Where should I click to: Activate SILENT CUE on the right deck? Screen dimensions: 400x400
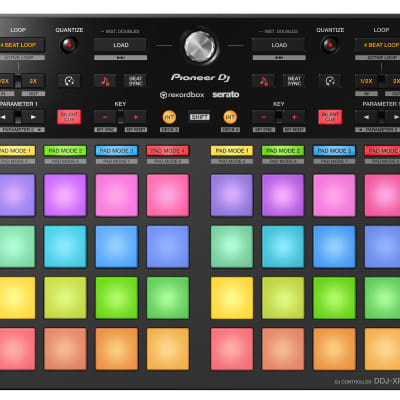330,117
